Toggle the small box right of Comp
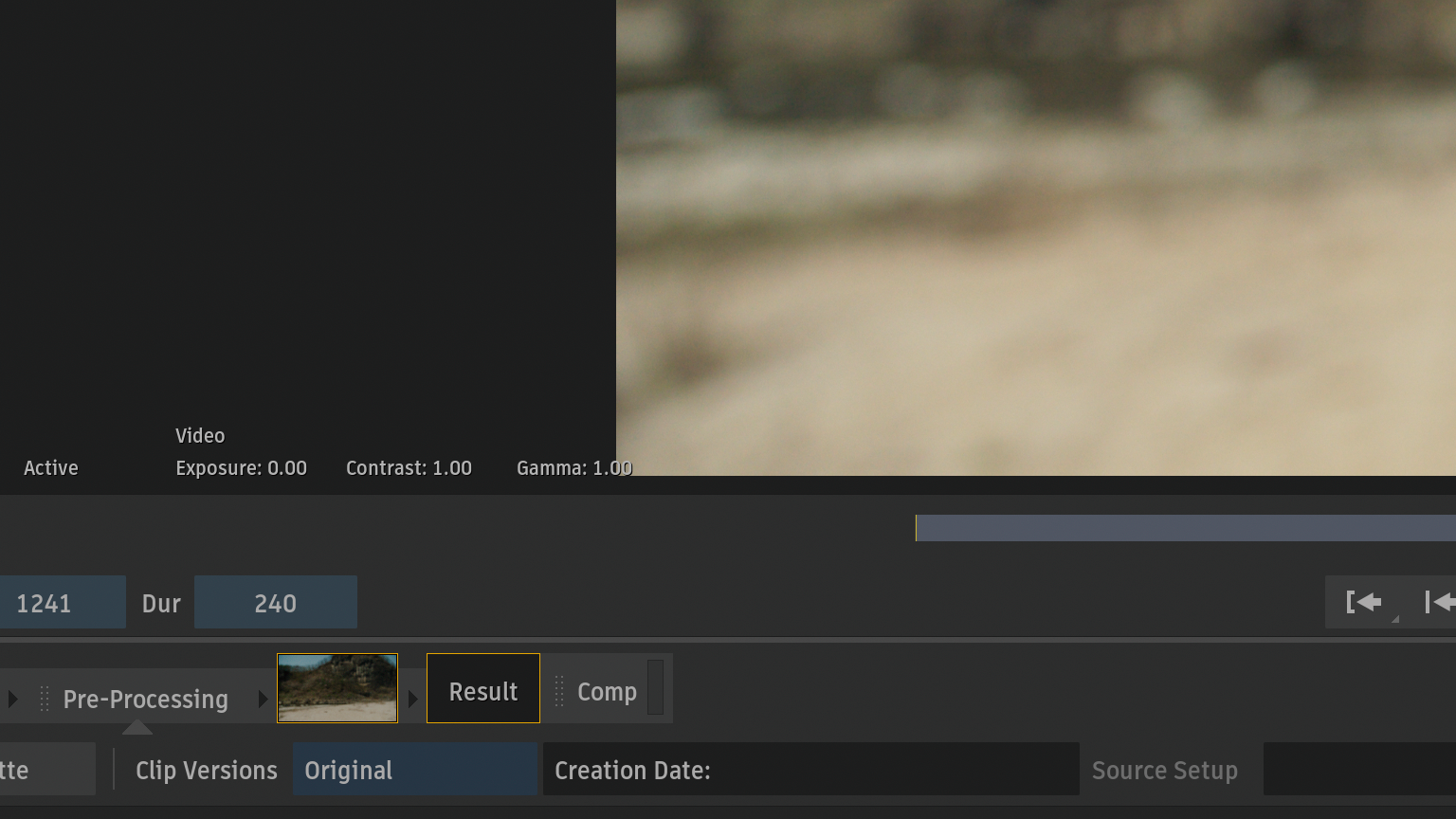 click(655, 687)
